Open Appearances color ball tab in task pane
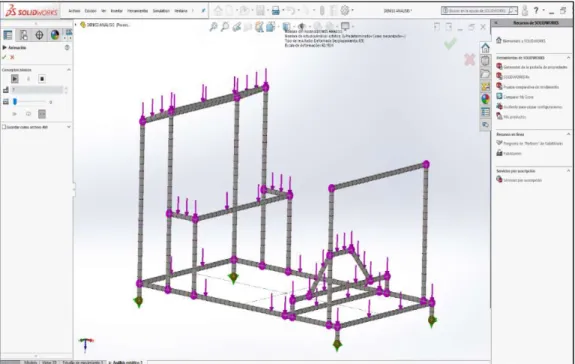The height and width of the screenshot is (364, 575). [485, 99]
